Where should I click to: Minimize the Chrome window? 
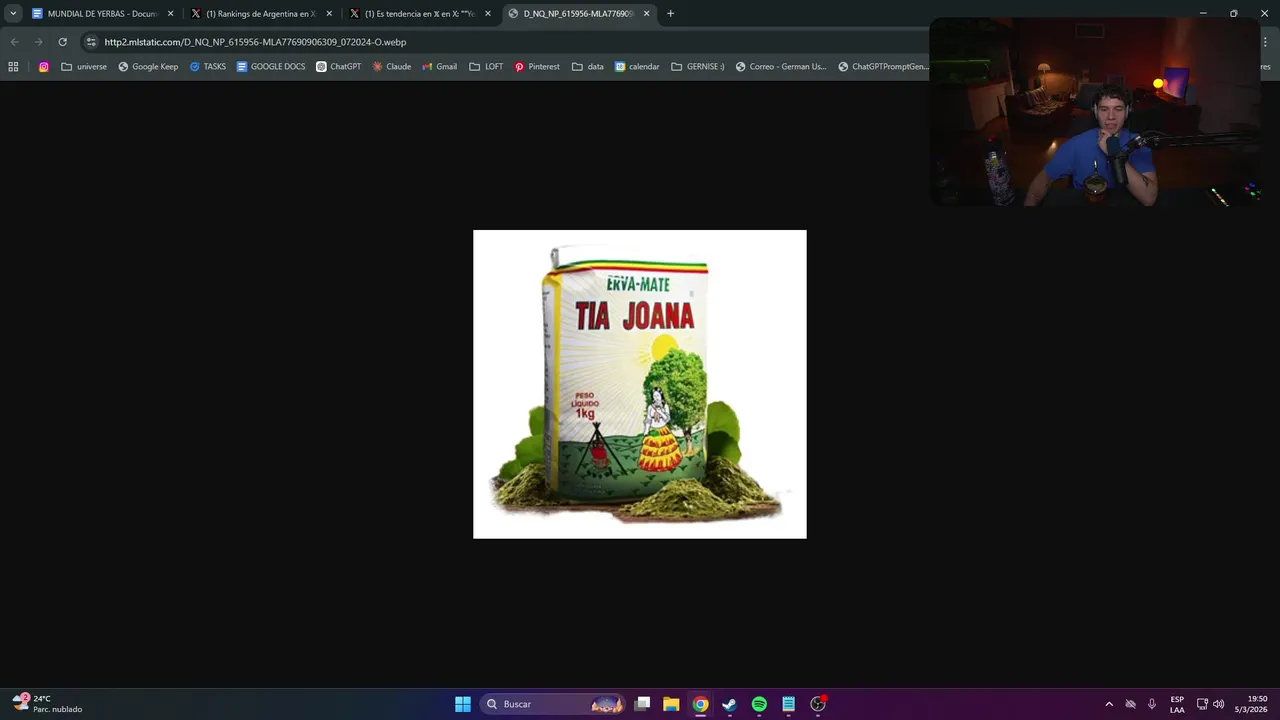(x=1203, y=14)
